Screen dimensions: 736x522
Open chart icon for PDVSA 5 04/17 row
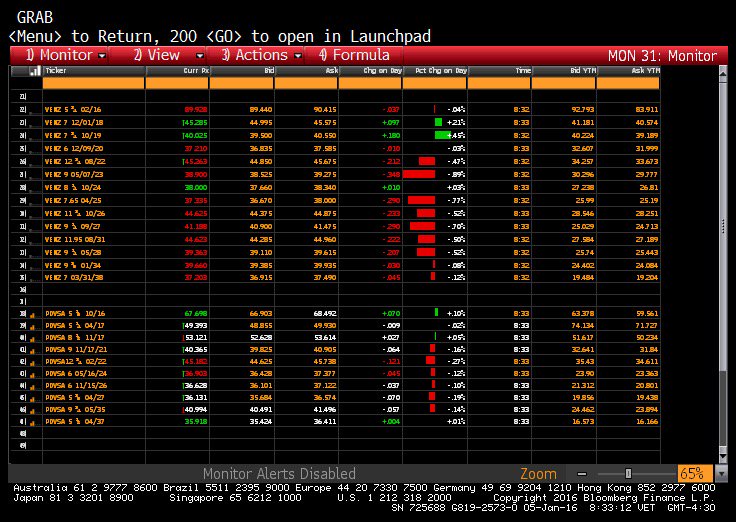coord(33,326)
